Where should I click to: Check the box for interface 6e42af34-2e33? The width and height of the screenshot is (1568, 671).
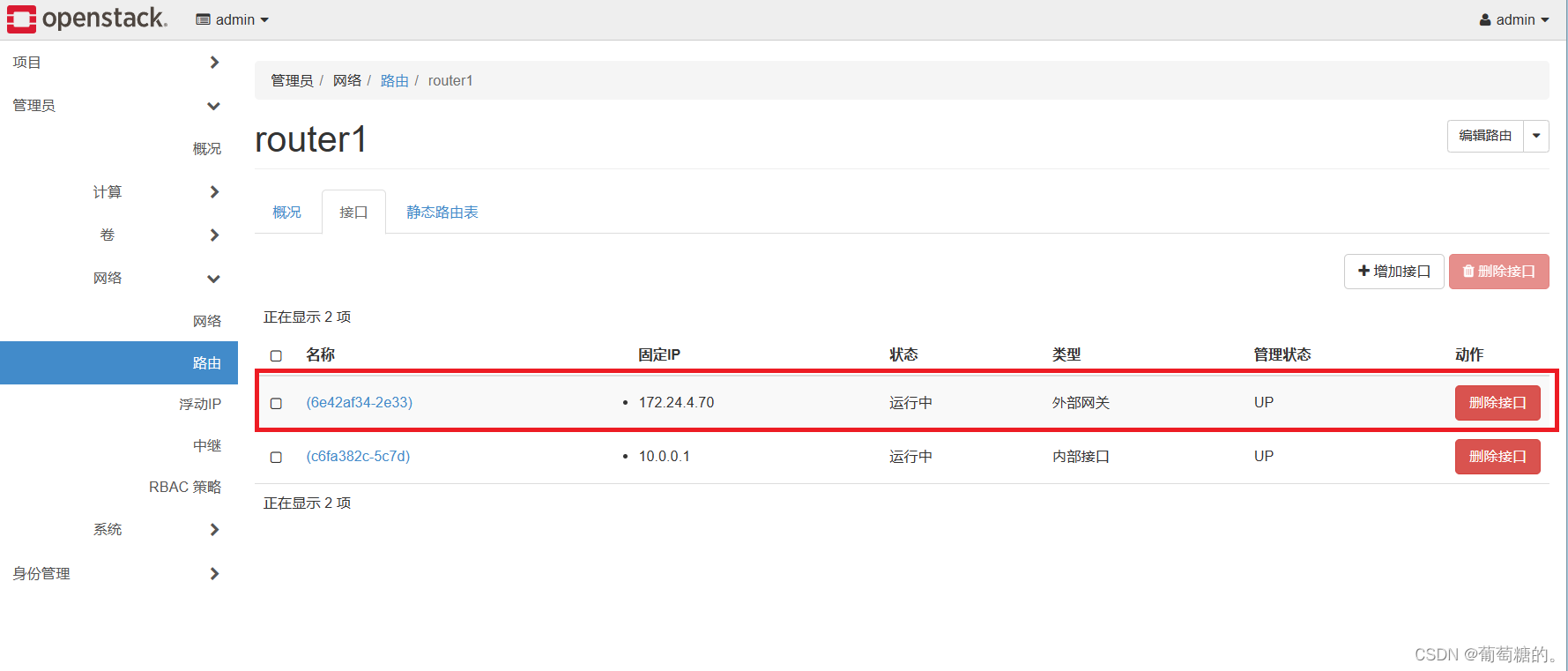[276, 403]
